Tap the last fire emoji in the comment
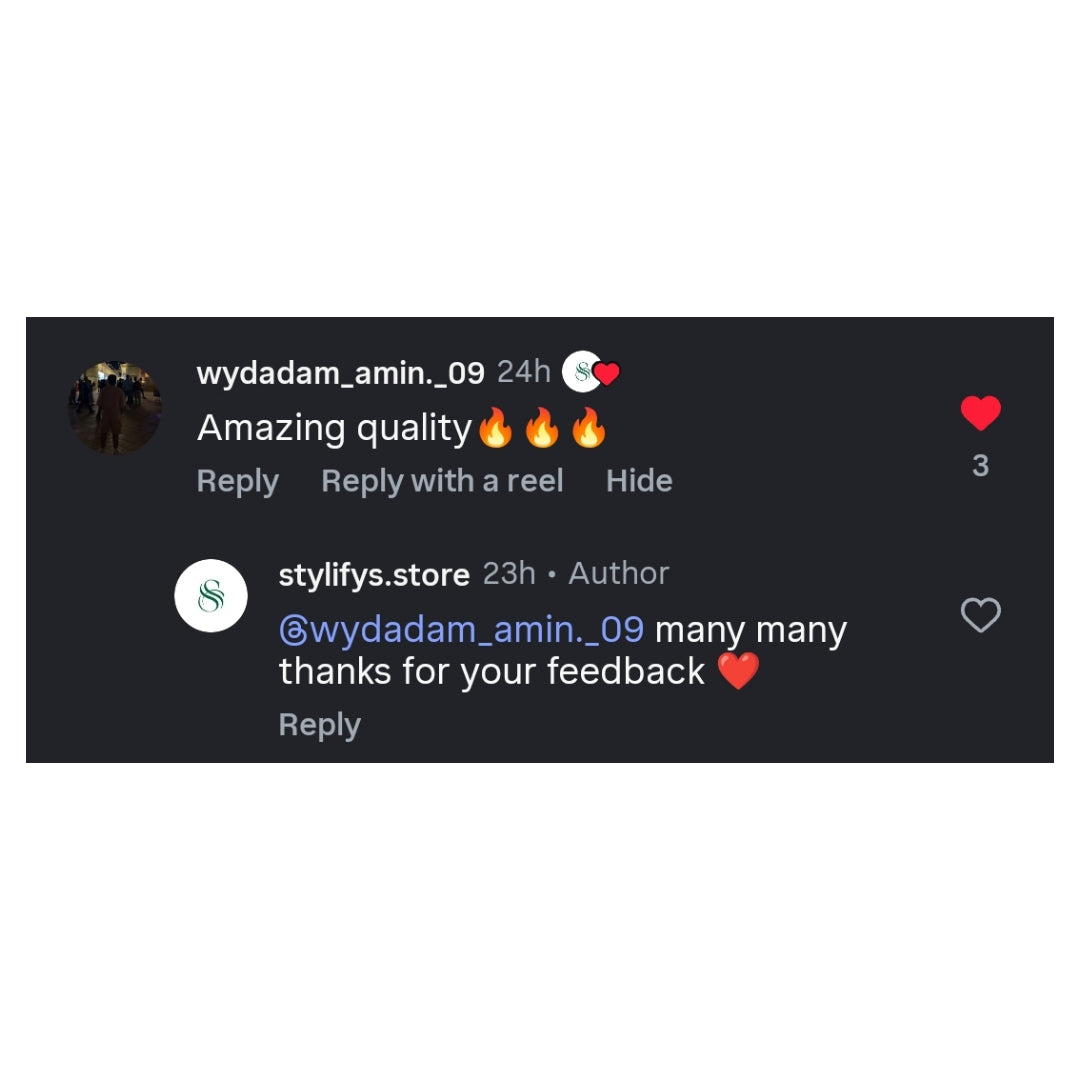Image resolution: width=1080 pixels, height=1080 pixels. [x=588, y=428]
